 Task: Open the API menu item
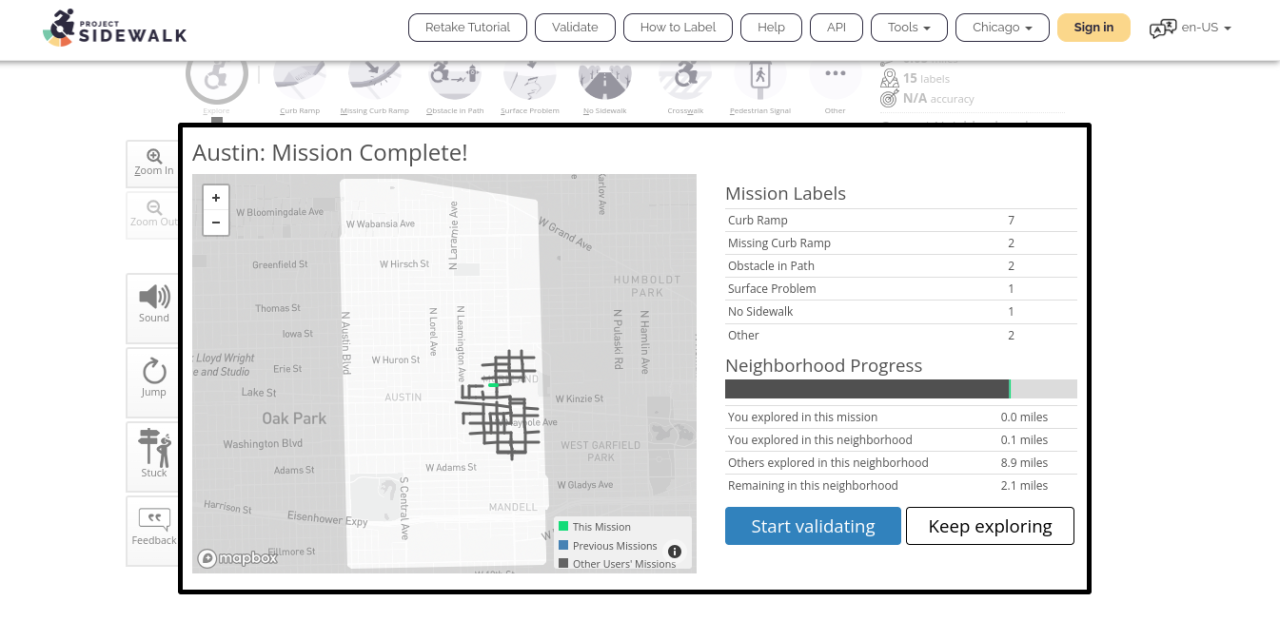(x=836, y=27)
